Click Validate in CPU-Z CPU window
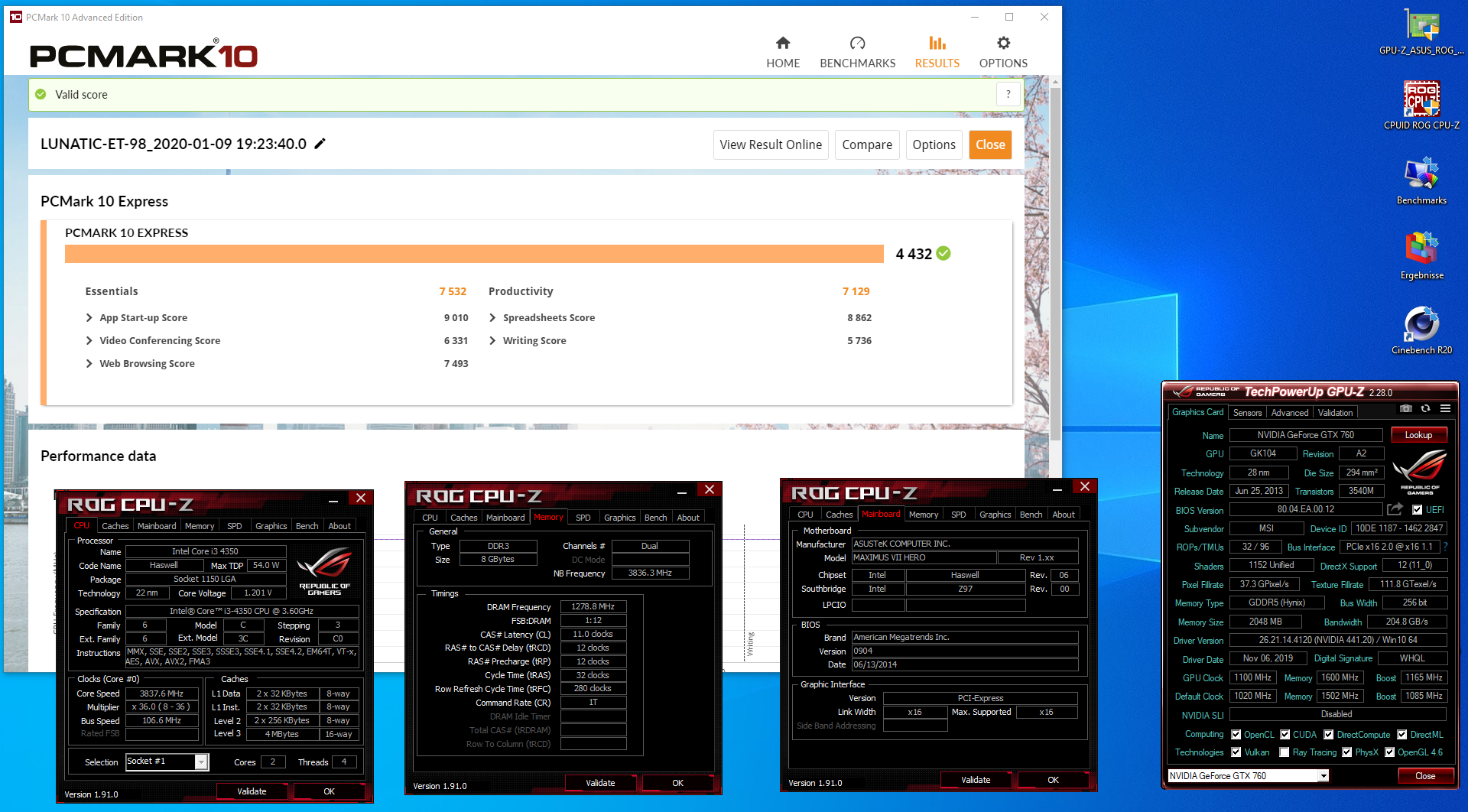This screenshot has height=812, width=1468. pyautogui.click(x=252, y=791)
